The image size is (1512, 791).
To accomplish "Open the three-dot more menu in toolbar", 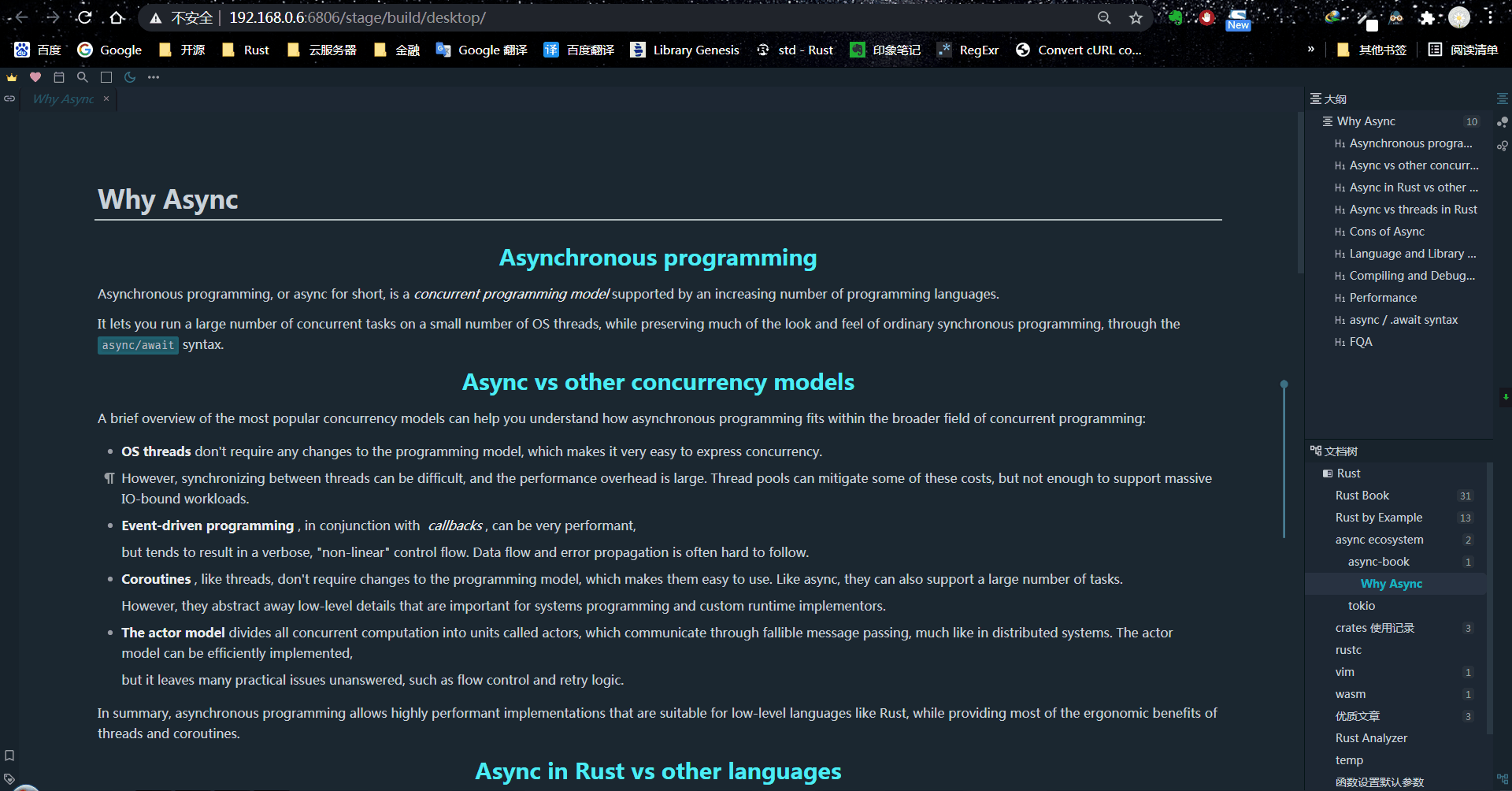I will [x=154, y=77].
